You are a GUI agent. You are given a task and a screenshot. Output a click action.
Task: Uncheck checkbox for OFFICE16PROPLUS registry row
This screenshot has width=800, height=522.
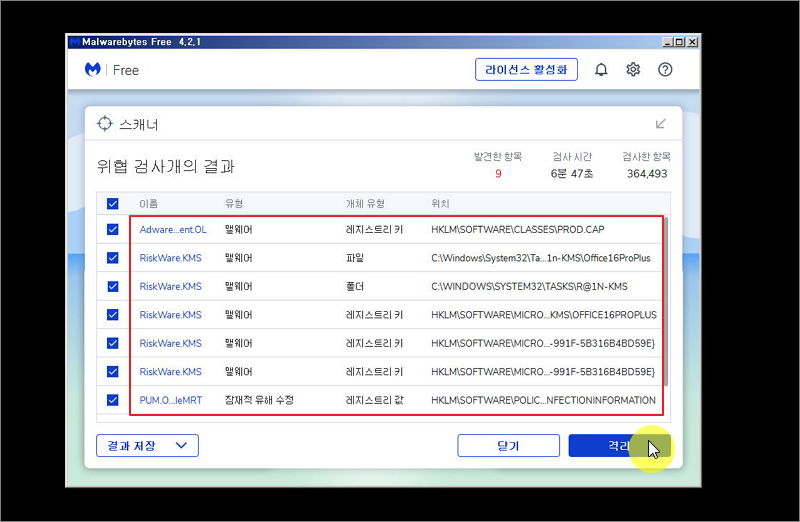(x=113, y=315)
